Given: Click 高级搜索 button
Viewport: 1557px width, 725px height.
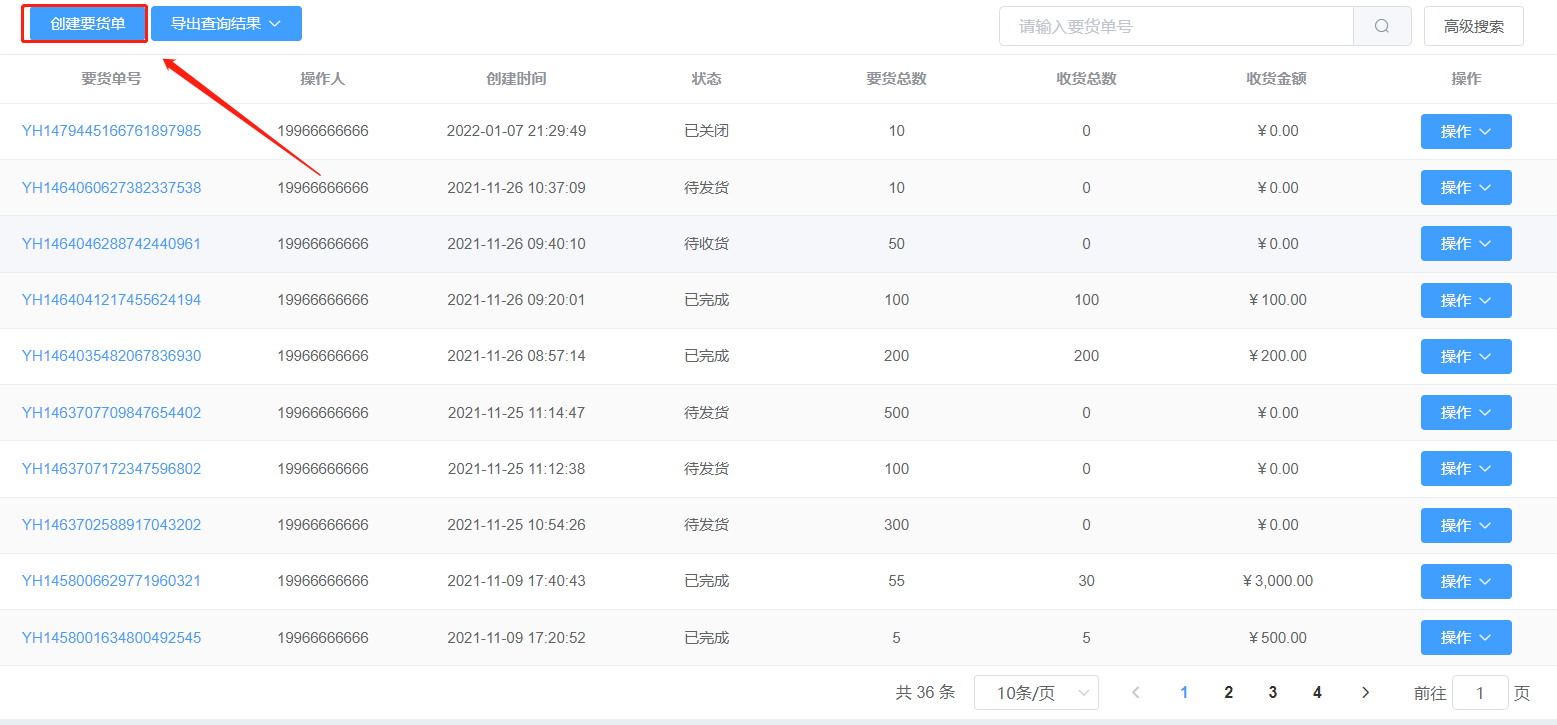Looking at the screenshot, I should (1473, 26).
